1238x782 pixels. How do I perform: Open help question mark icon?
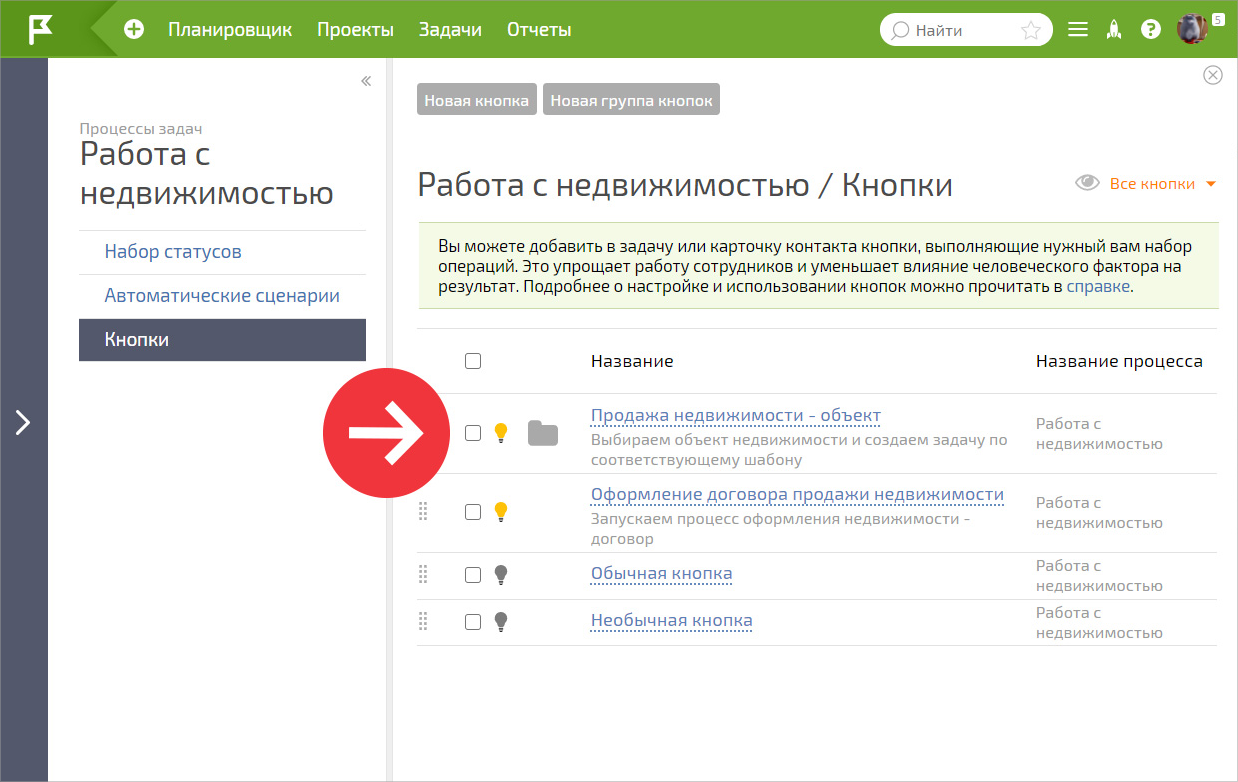[x=1151, y=30]
